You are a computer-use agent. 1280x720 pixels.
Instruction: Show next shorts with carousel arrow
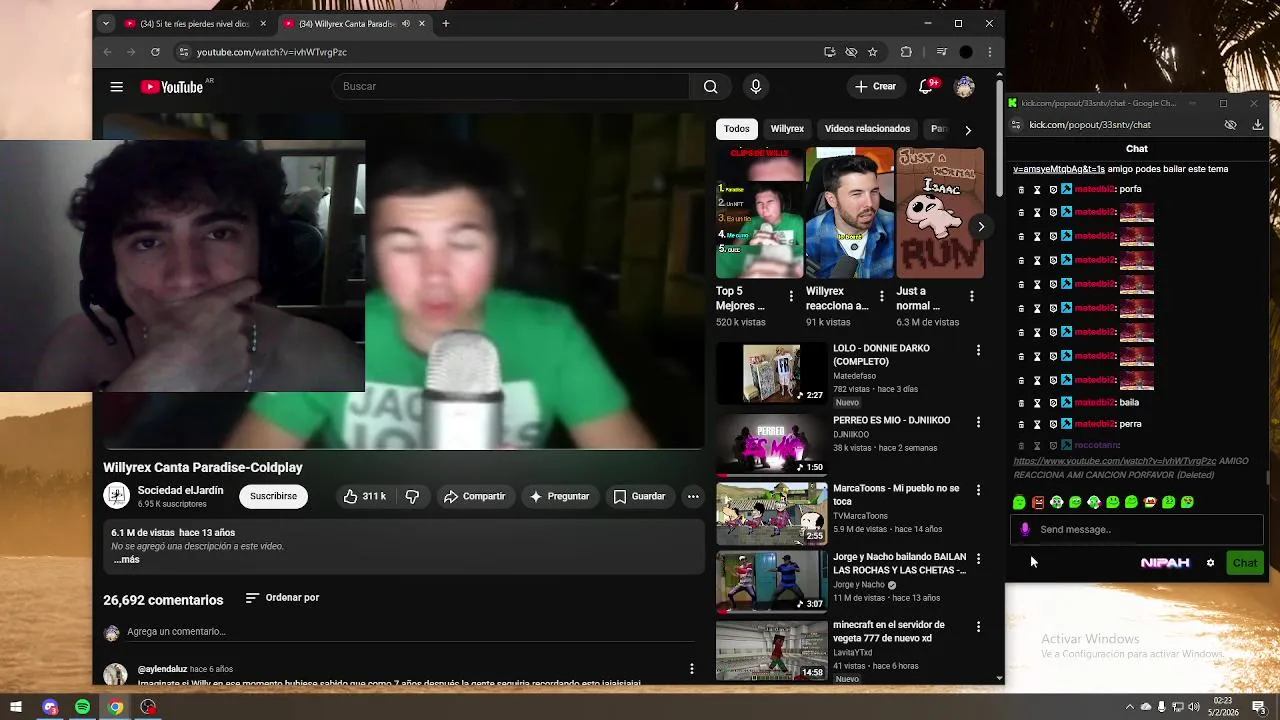pos(981,227)
